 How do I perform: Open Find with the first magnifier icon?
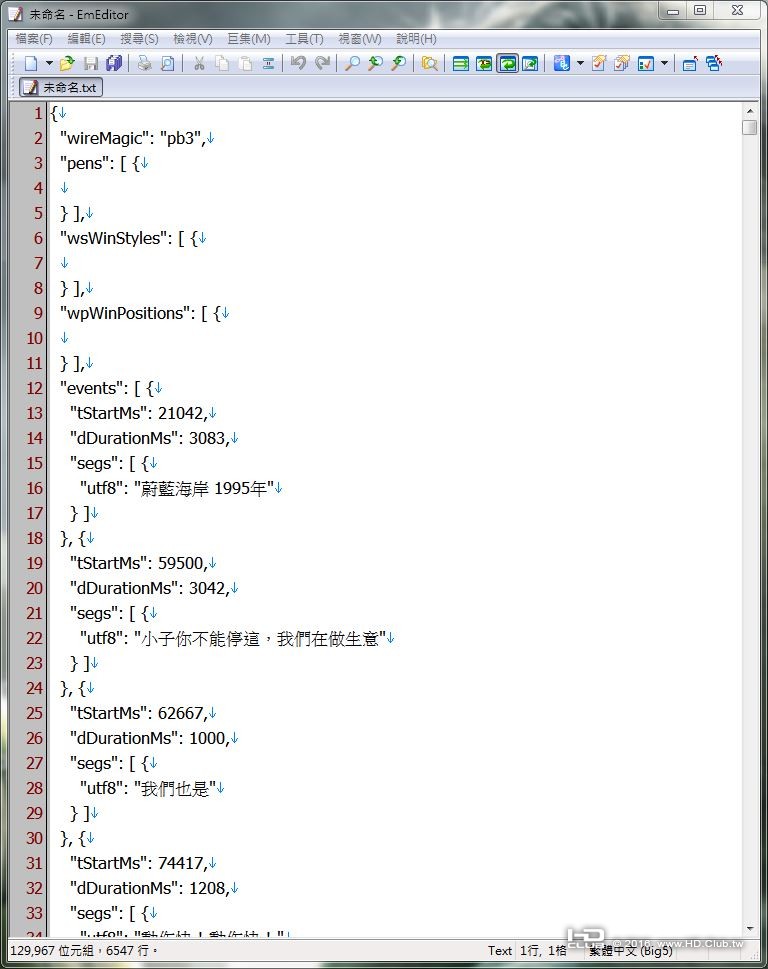click(x=352, y=63)
